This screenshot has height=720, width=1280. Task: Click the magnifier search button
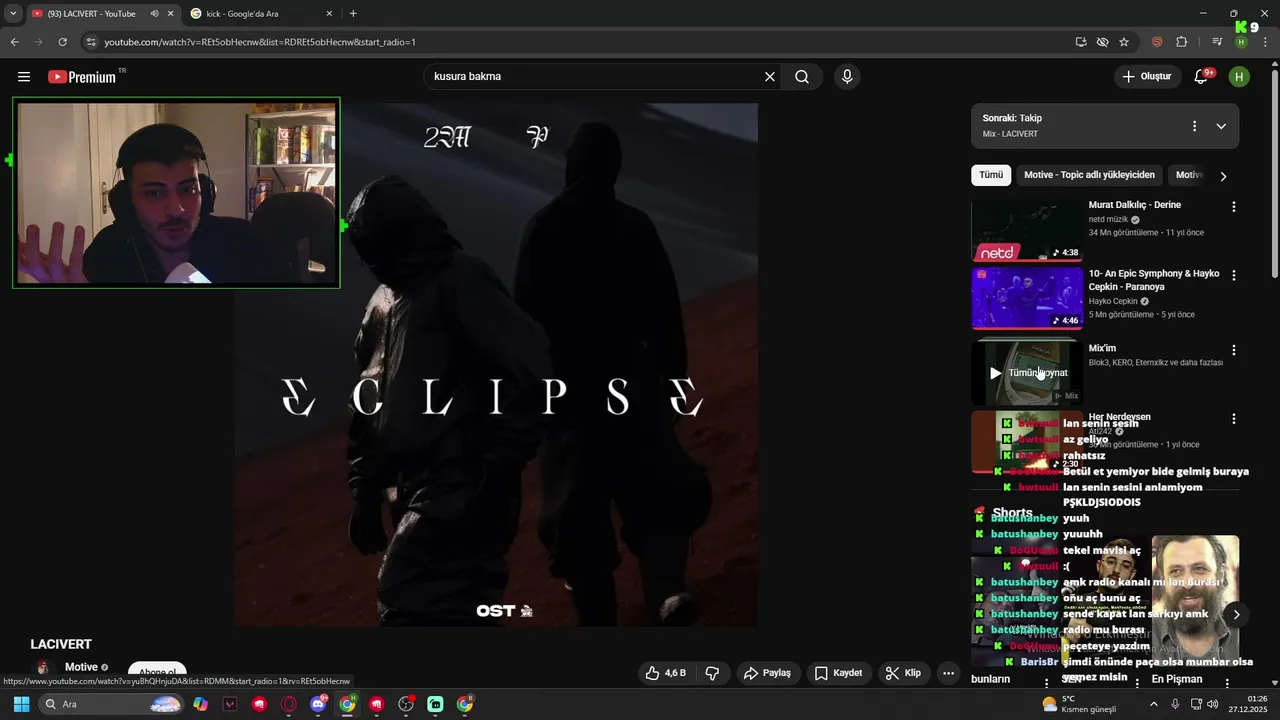pyautogui.click(x=802, y=77)
